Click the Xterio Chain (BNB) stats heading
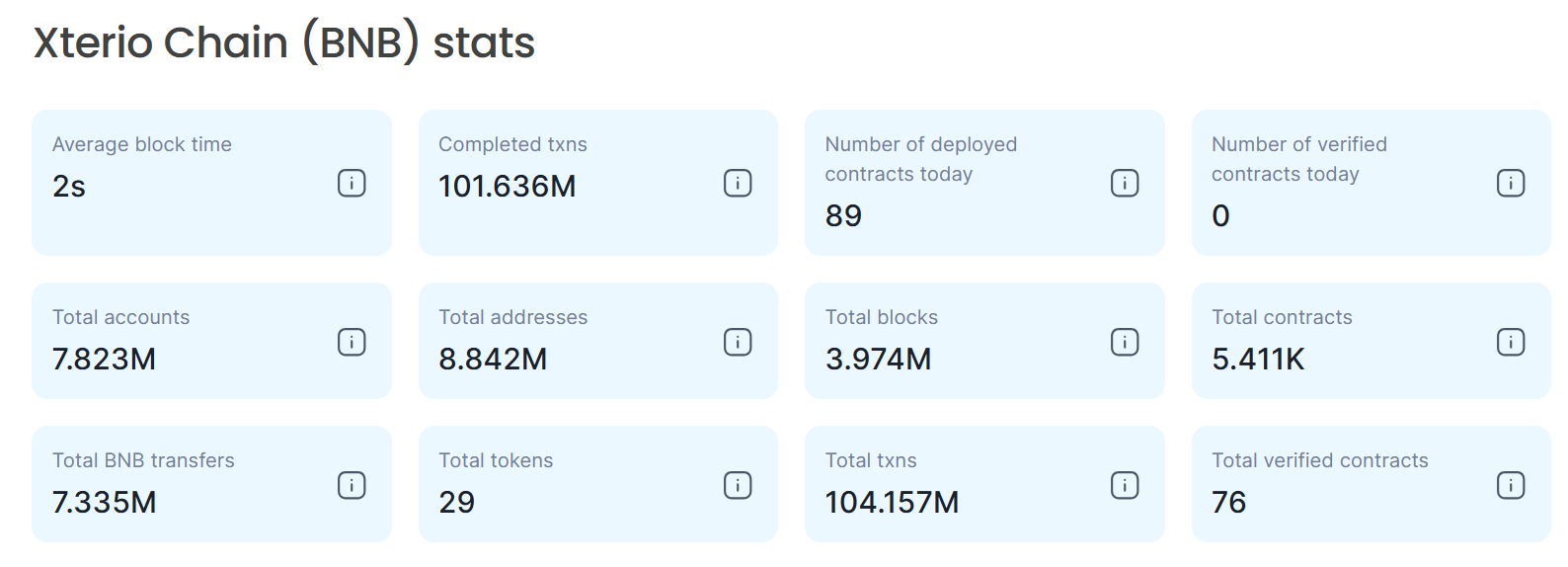This screenshot has height=567, width=1568. [284, 42]
